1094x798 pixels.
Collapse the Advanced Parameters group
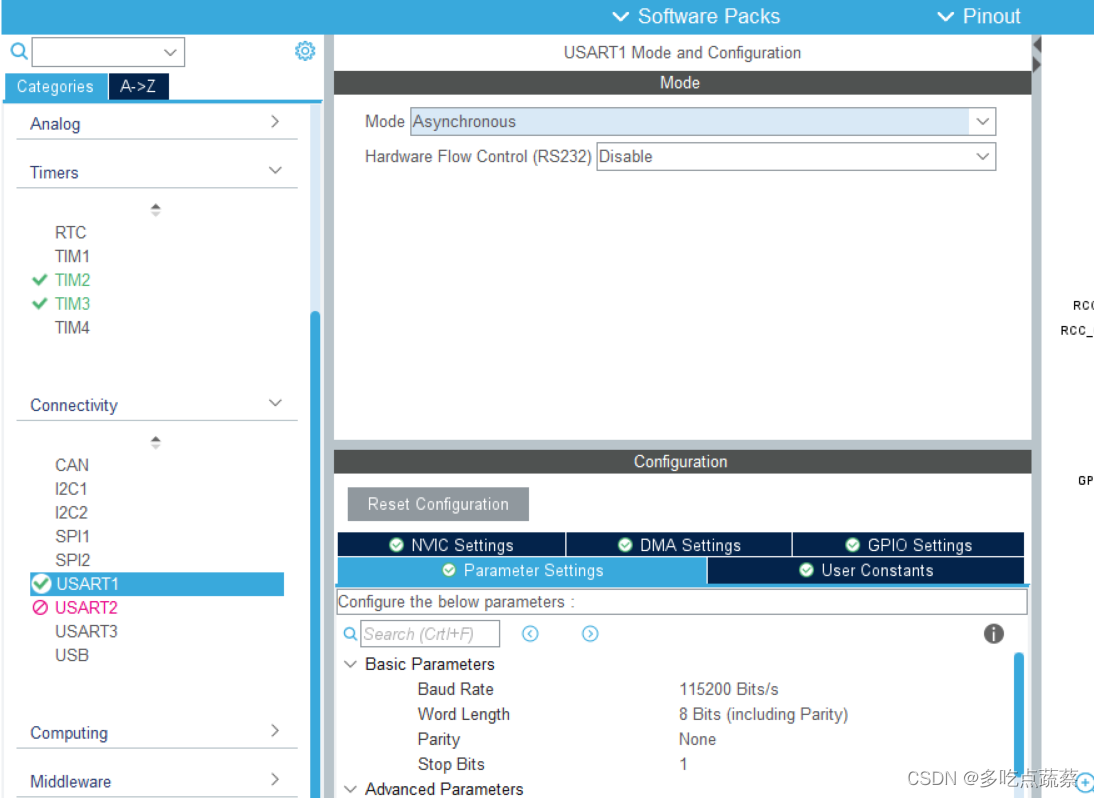click(350, 789)
